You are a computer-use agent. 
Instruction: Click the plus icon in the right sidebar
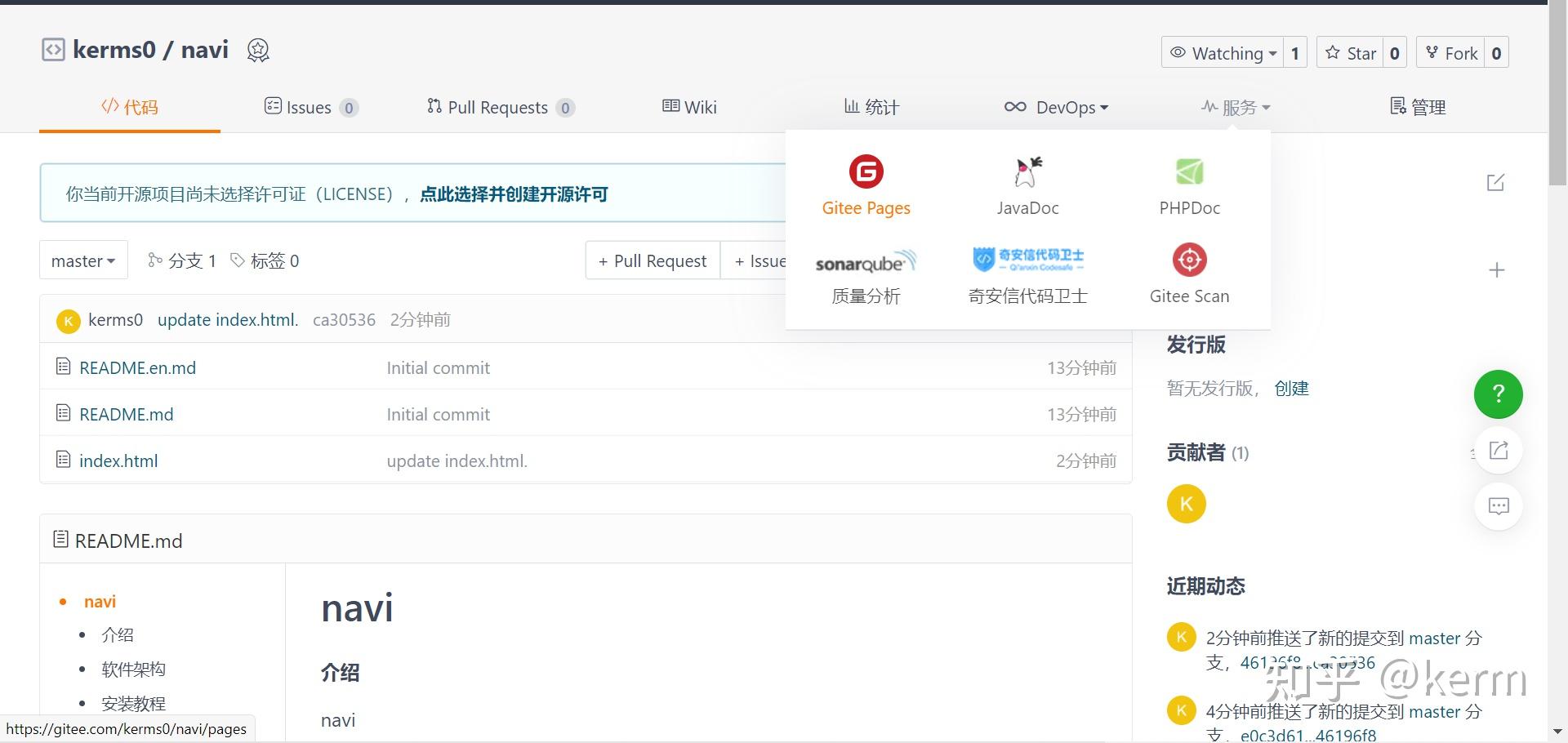click(1497, 269)
